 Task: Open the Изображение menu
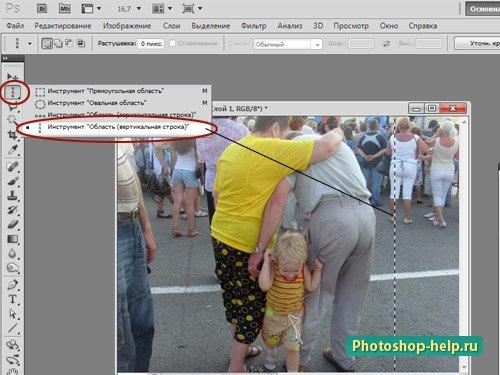point(127,26)
